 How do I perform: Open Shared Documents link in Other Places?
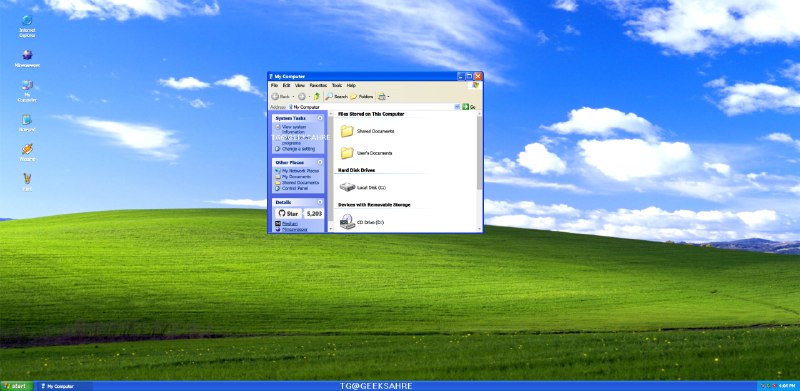click(x=301, y=183)
